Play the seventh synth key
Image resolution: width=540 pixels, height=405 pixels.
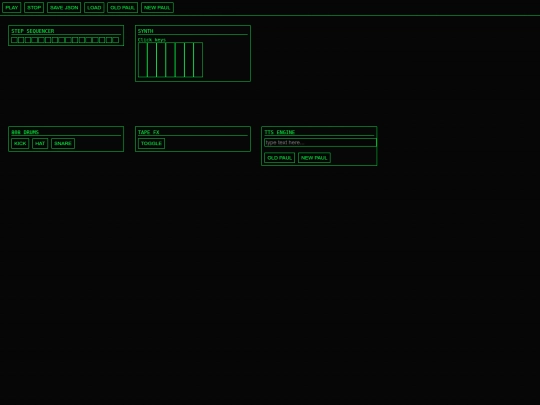pos(198,60)
